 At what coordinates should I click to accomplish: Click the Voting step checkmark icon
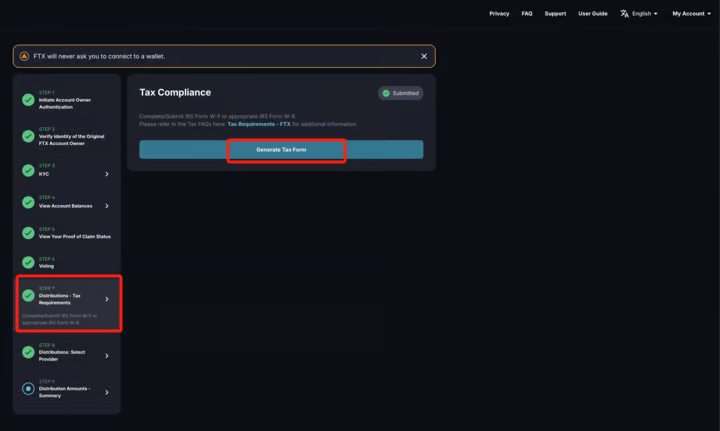(x=28, y=264)
